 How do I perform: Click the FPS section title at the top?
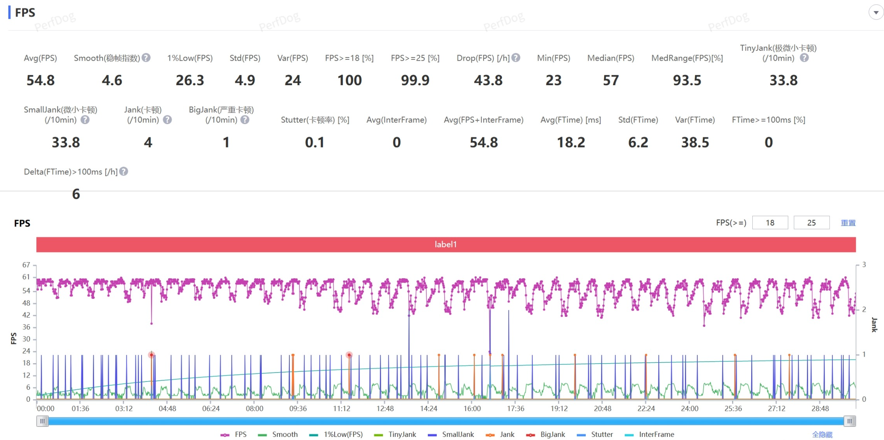tap(25, 12)
